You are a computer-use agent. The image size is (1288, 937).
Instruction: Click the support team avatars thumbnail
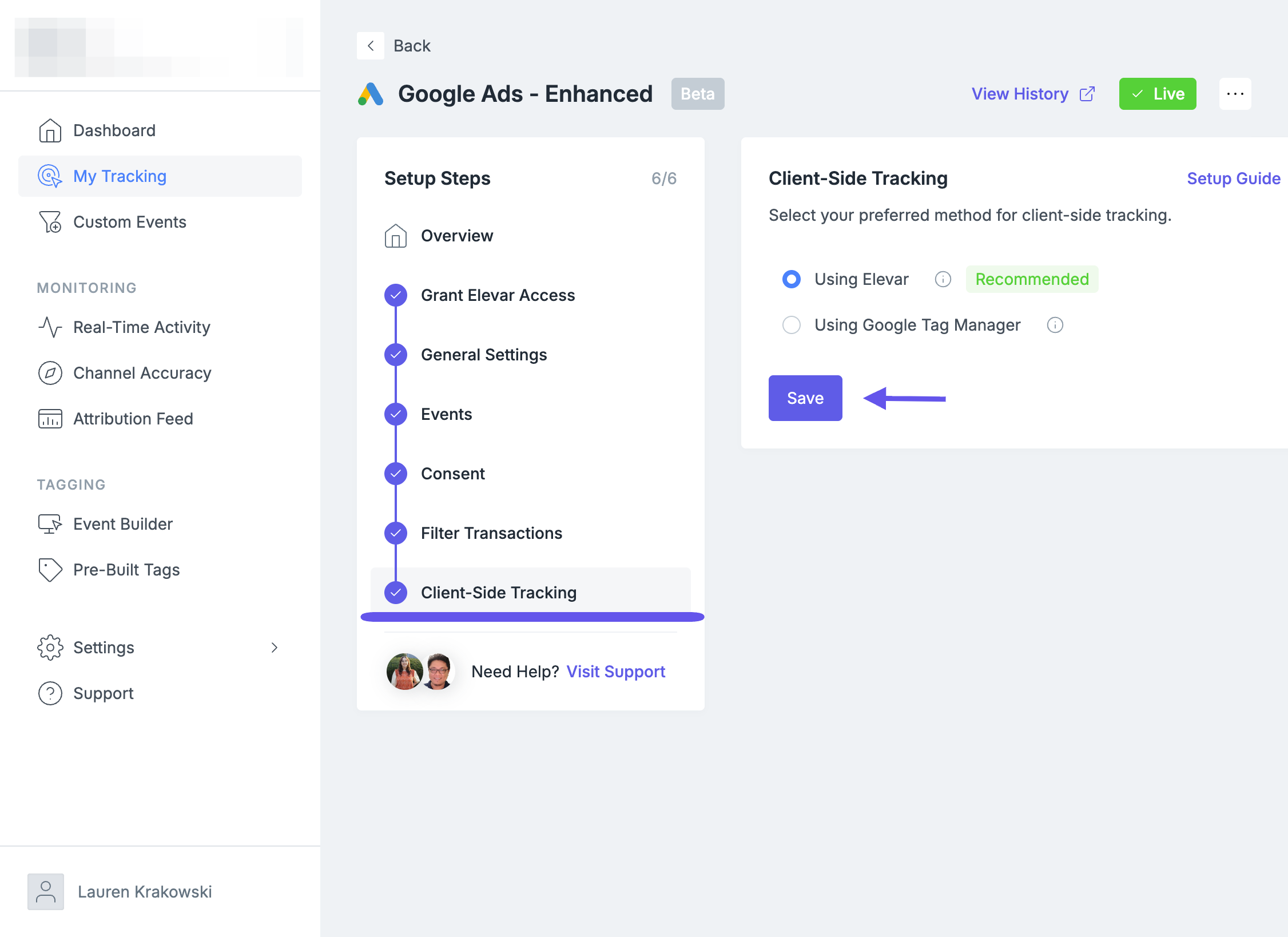coord(422,672)
